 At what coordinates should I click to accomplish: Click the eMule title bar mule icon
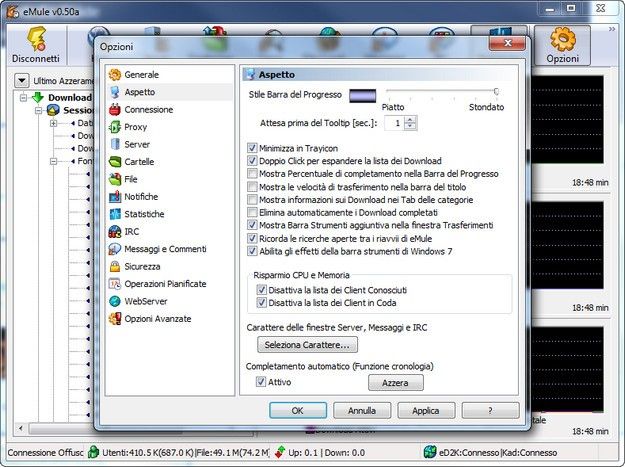[x=12, y=12]
